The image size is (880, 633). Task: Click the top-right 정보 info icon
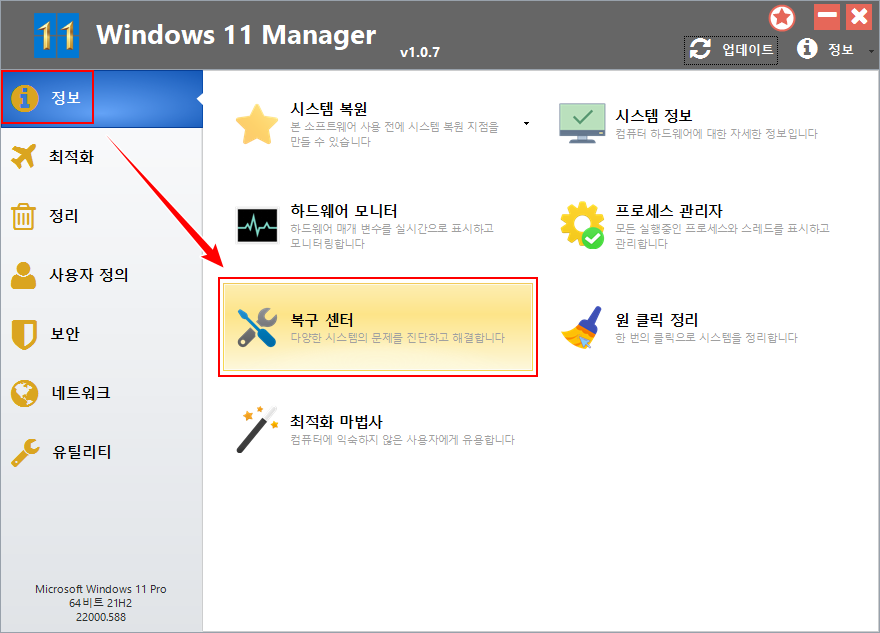pos(807,49)
